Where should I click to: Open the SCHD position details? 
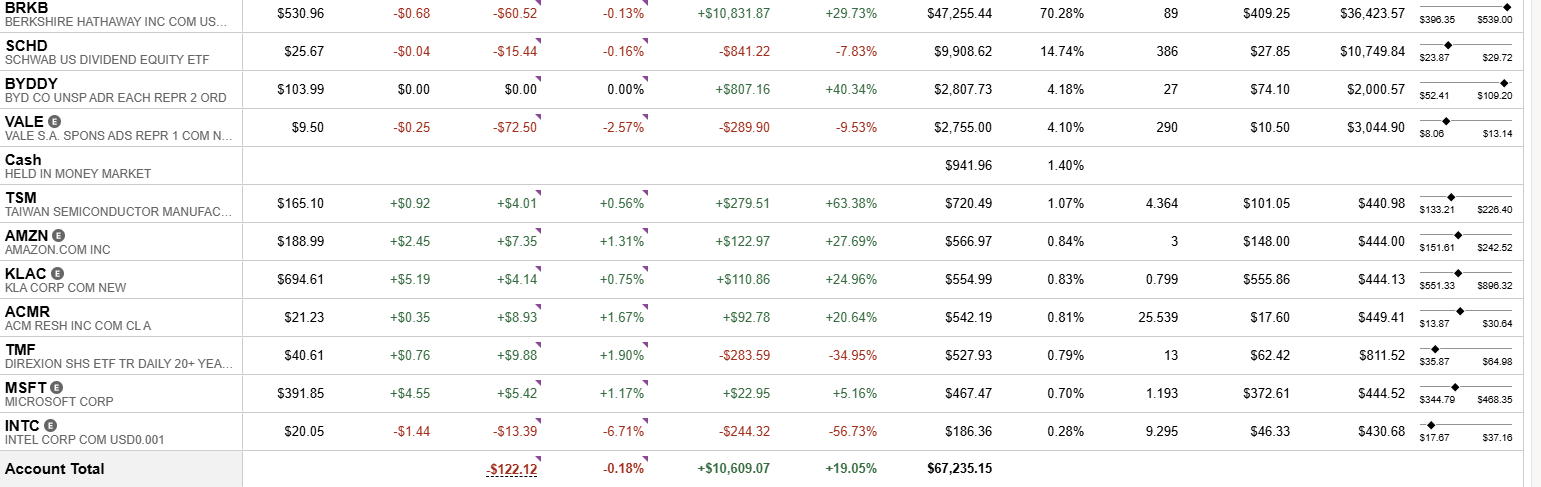tap(26, 45)
